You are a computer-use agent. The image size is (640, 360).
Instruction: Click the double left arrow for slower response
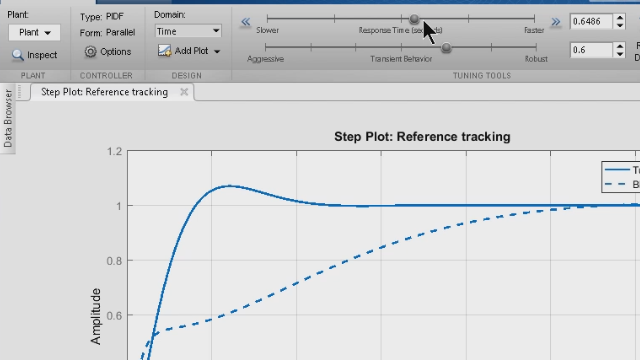pyautogui.click(x=245, y=22)
